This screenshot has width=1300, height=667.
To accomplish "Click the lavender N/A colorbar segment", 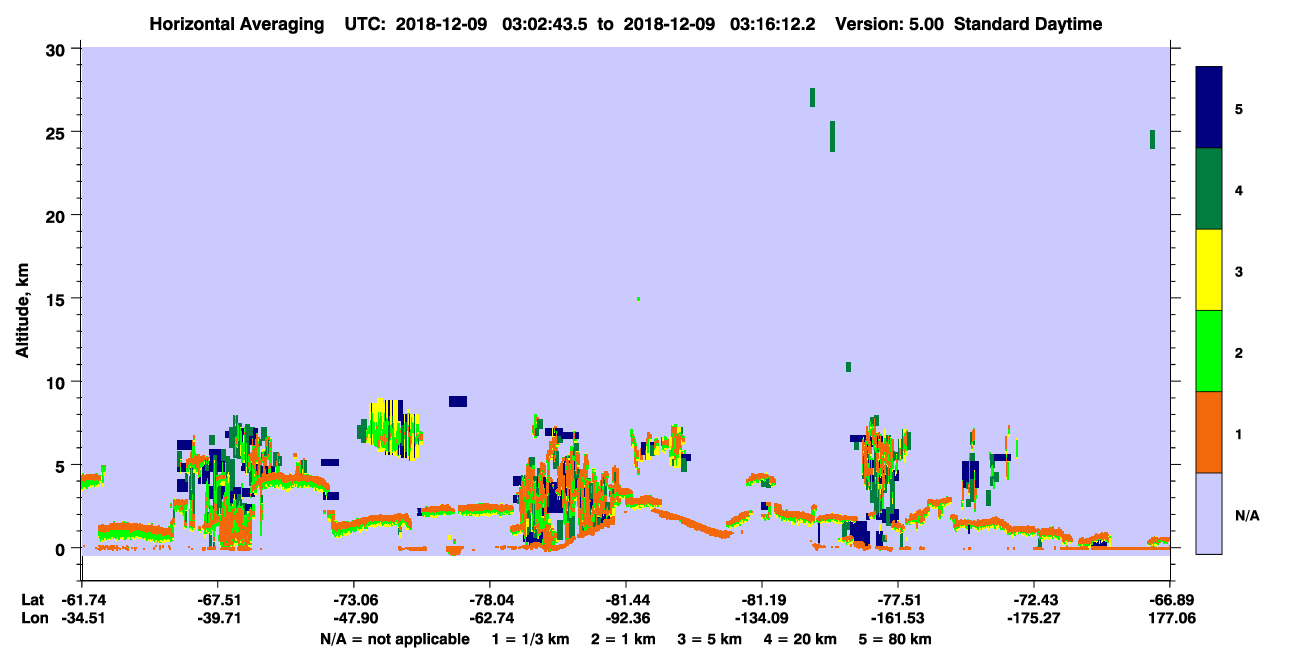I will (1209, 513).
